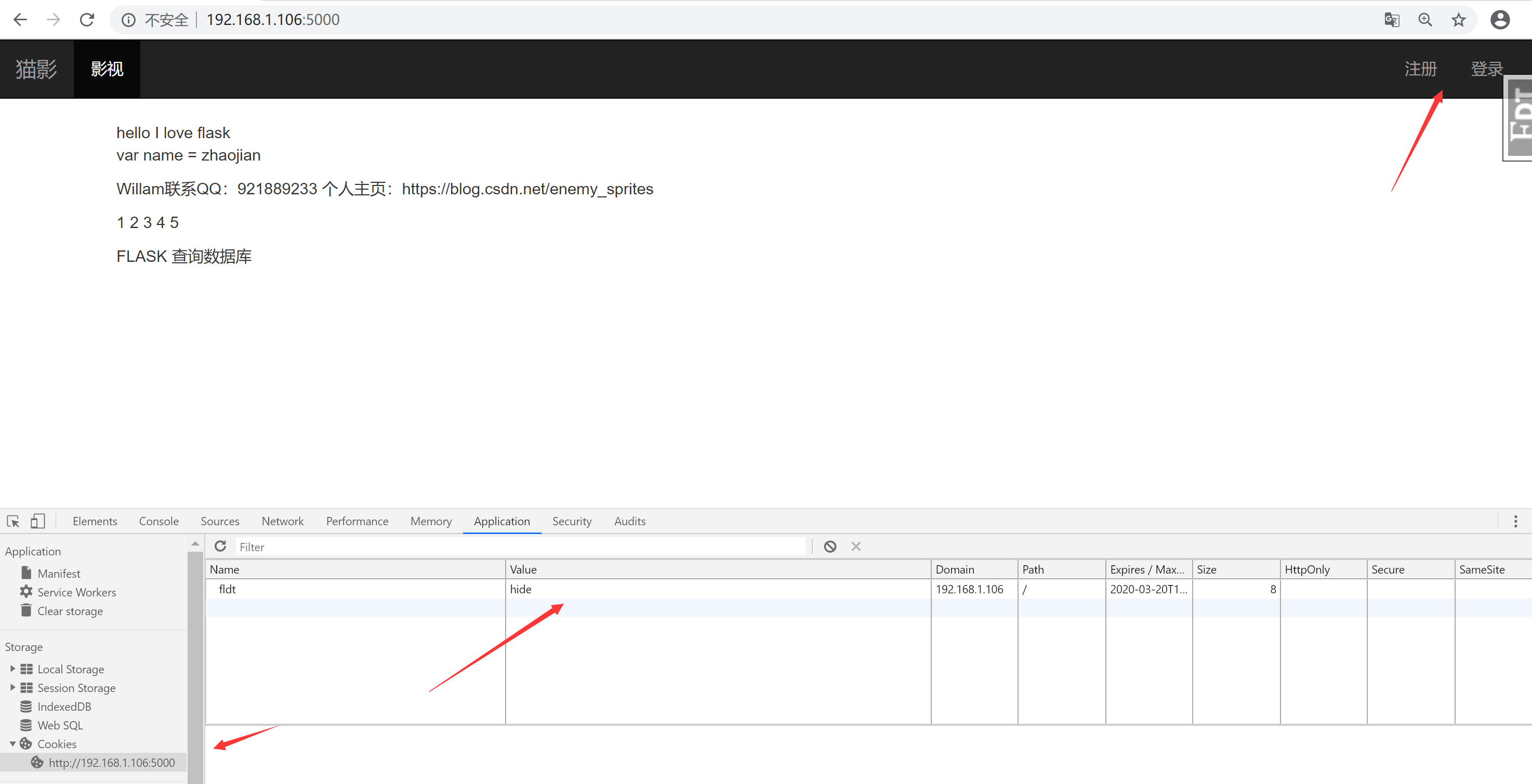This screenshot has width=1532, height=784.
Task: Switch to the Network tab
Action: 283,521
